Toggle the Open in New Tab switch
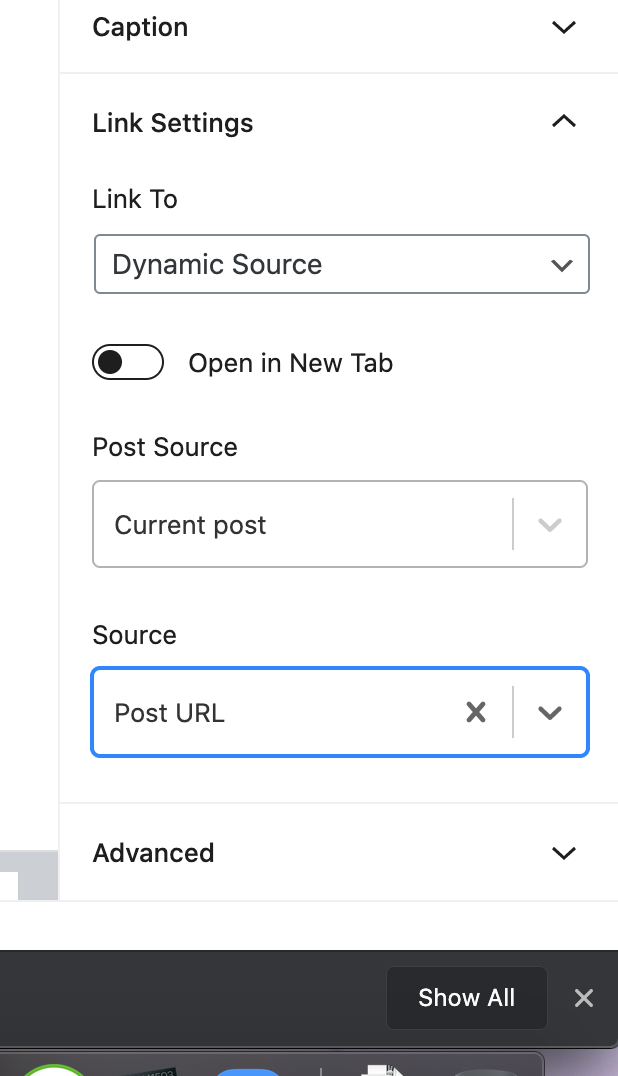This screenshot has height=1076, width=618. 128,362
